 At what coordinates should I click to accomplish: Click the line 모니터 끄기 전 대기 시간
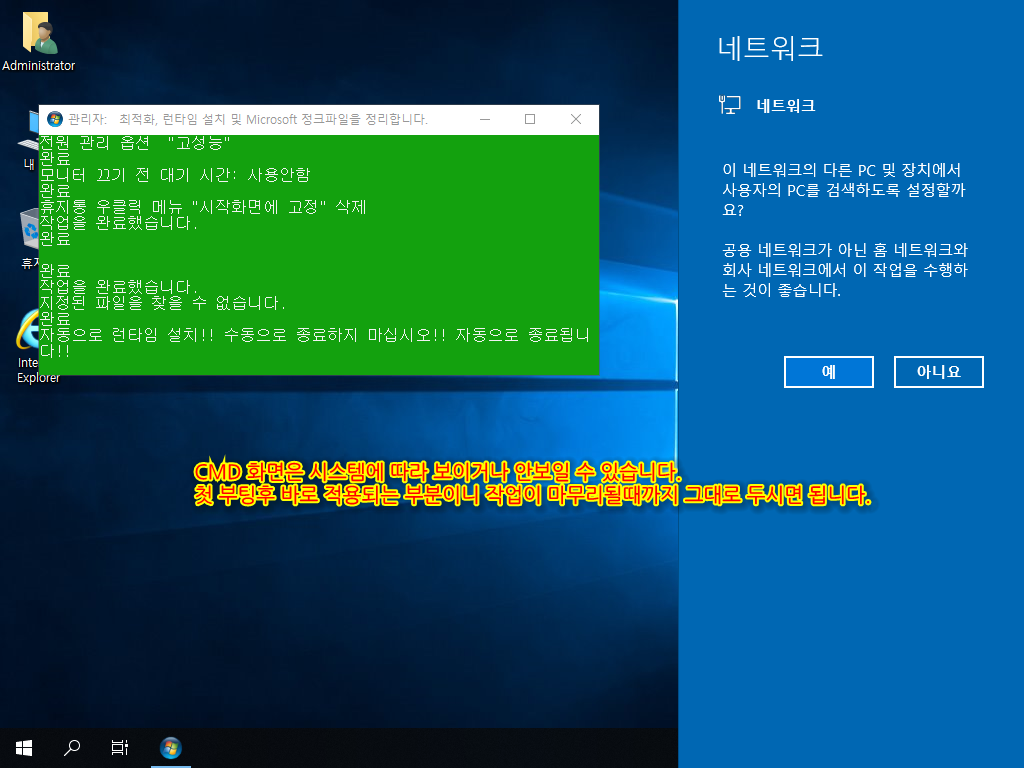point(175,174)
